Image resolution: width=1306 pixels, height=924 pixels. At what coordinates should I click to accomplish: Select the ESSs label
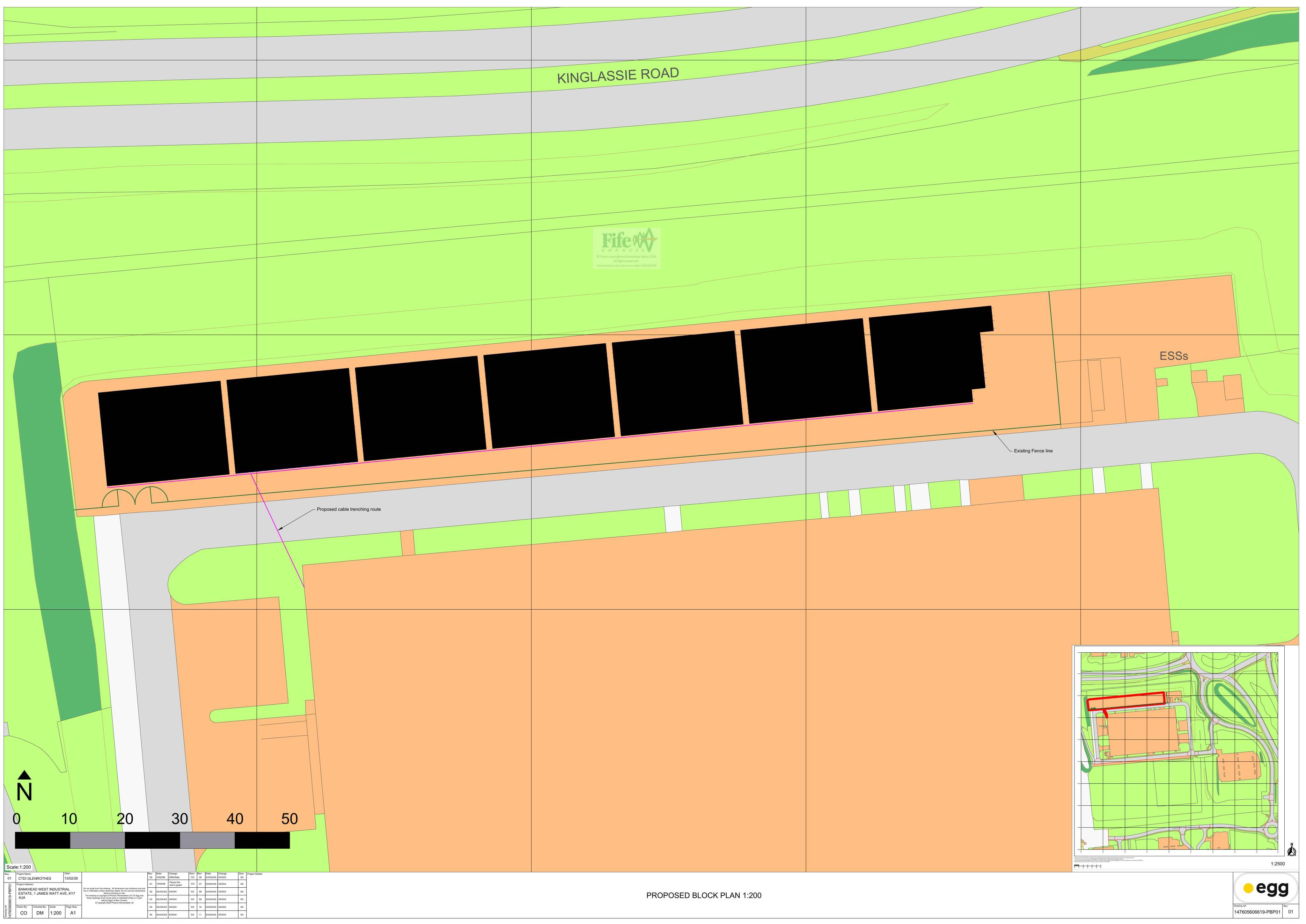point(1174,356)
